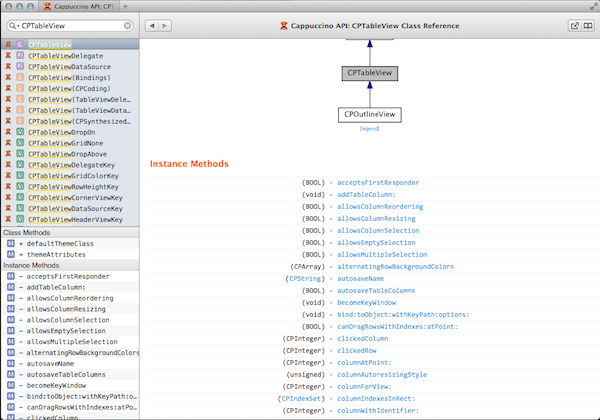Screen dimensions: 600x420
Task: Enter full screen with top-right arrows
Action: 593,6
